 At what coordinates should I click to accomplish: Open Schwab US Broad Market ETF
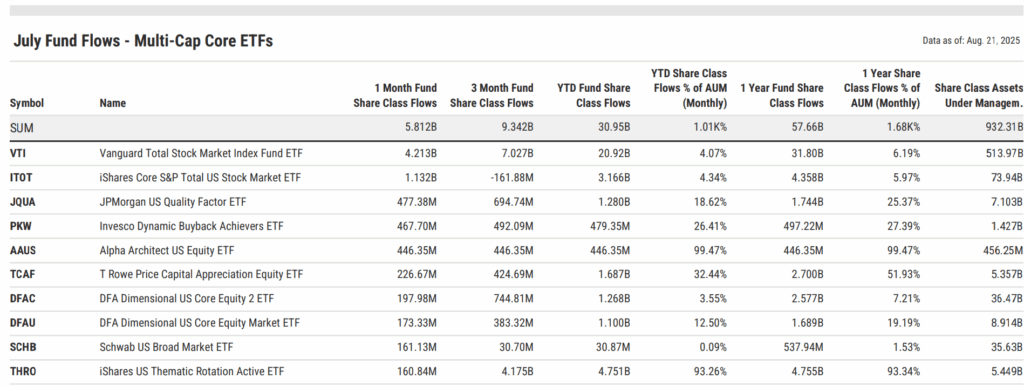(166, 347)
